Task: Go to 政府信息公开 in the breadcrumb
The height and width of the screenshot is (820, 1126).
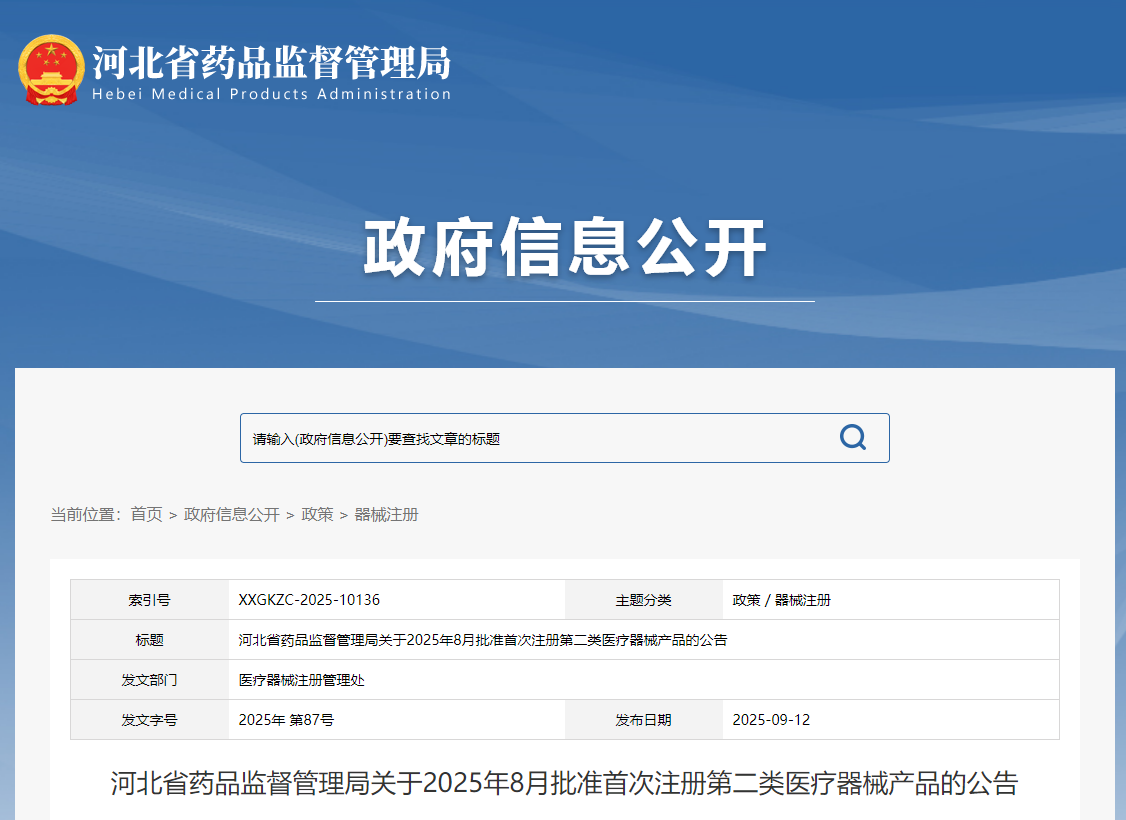Action: 231,515
